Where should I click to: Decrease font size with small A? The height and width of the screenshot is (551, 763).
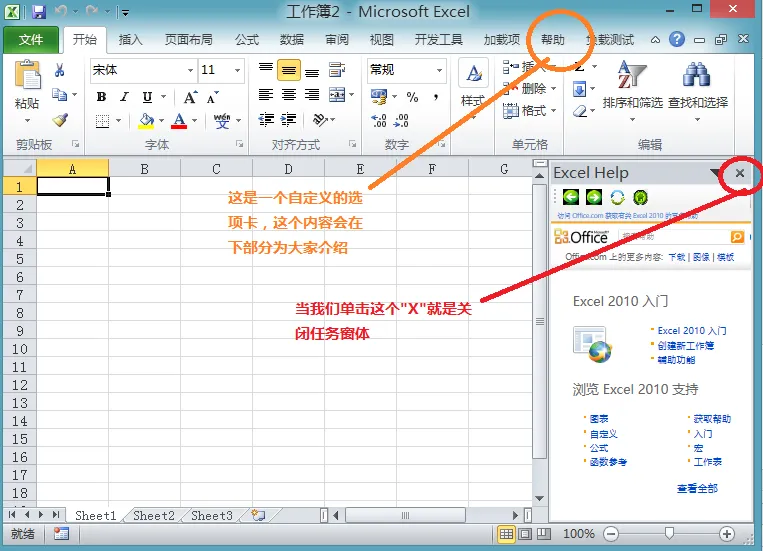(213, 97)
